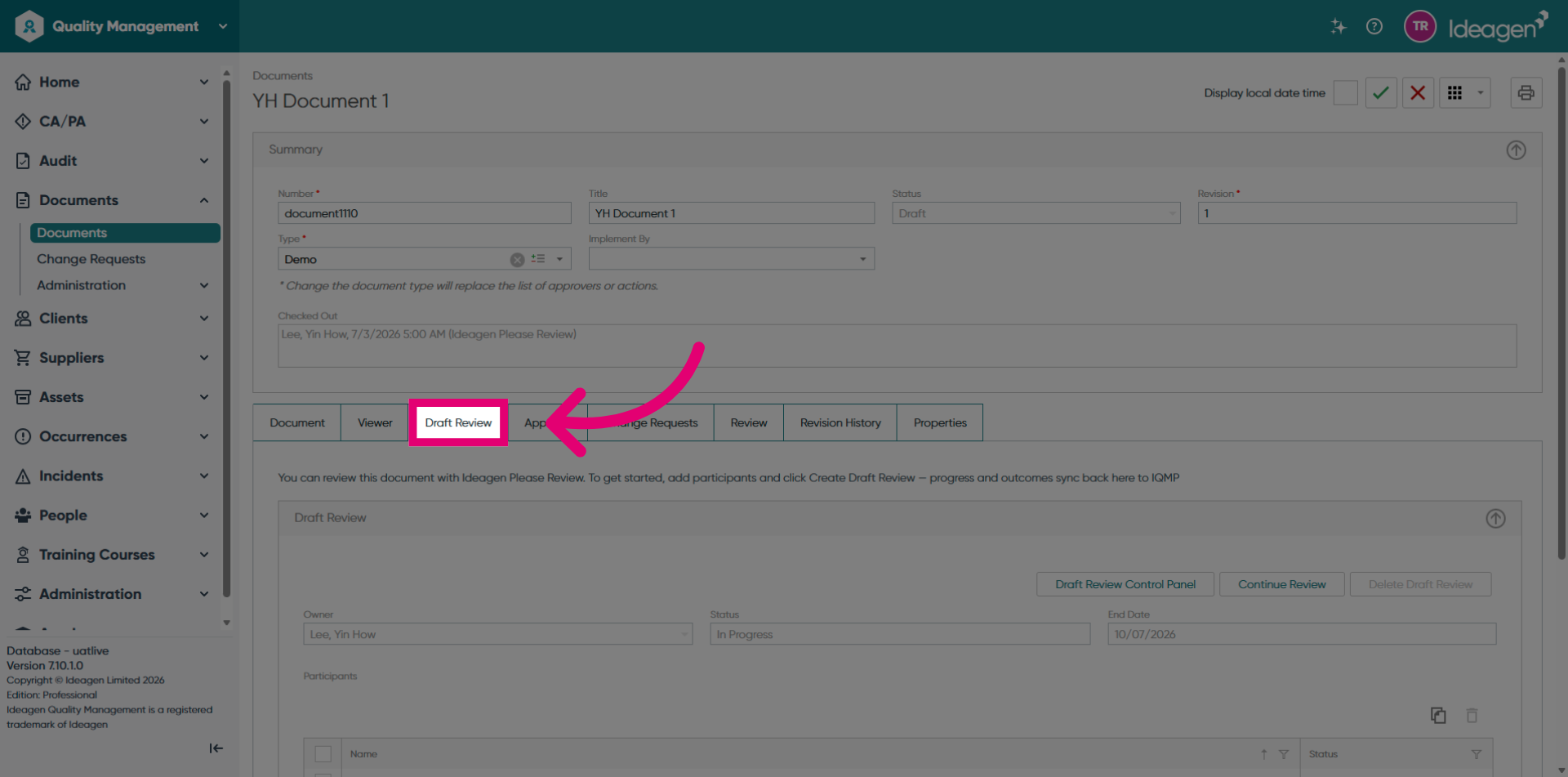Switch to the Document tab

297,422
